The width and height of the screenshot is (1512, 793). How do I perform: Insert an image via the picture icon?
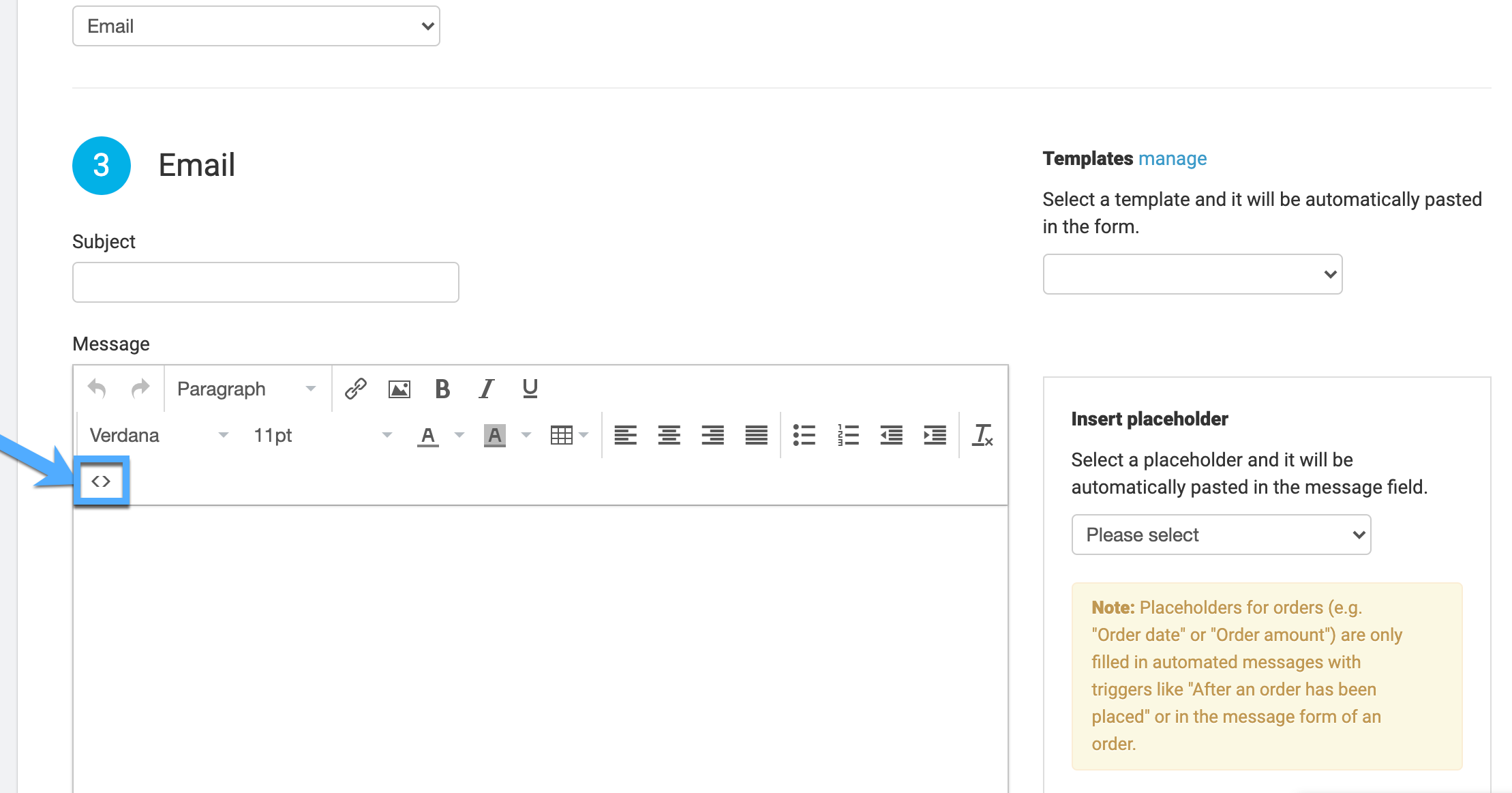(399, 389)
